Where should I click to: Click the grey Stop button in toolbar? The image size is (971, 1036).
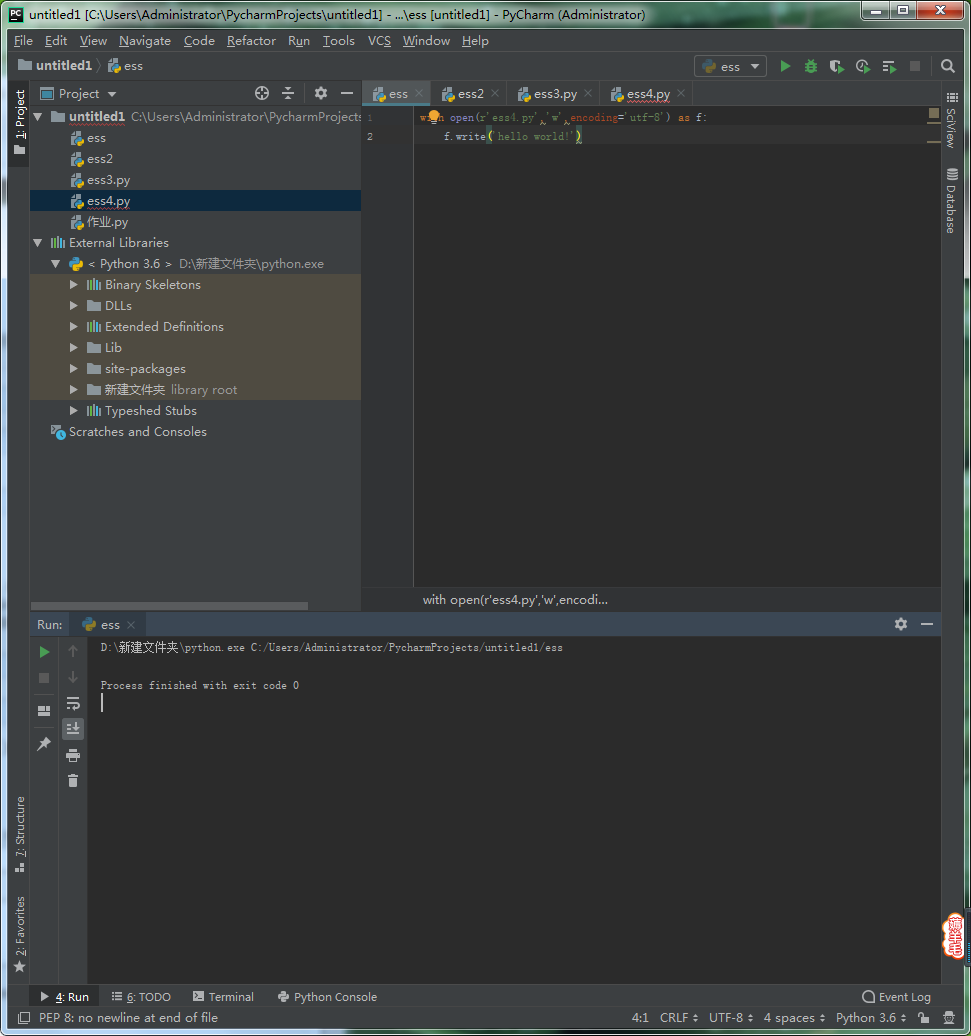(x=915, y=66)
